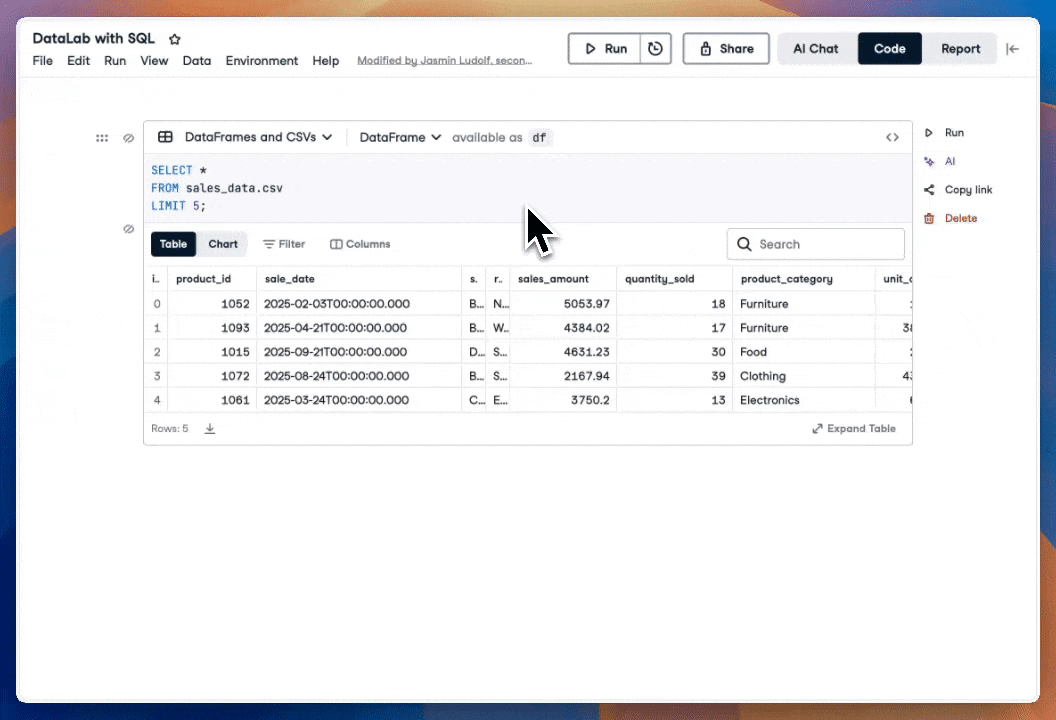Click the SQL query editor area
The image size is (1056, 720).
(x=528, y=188)
